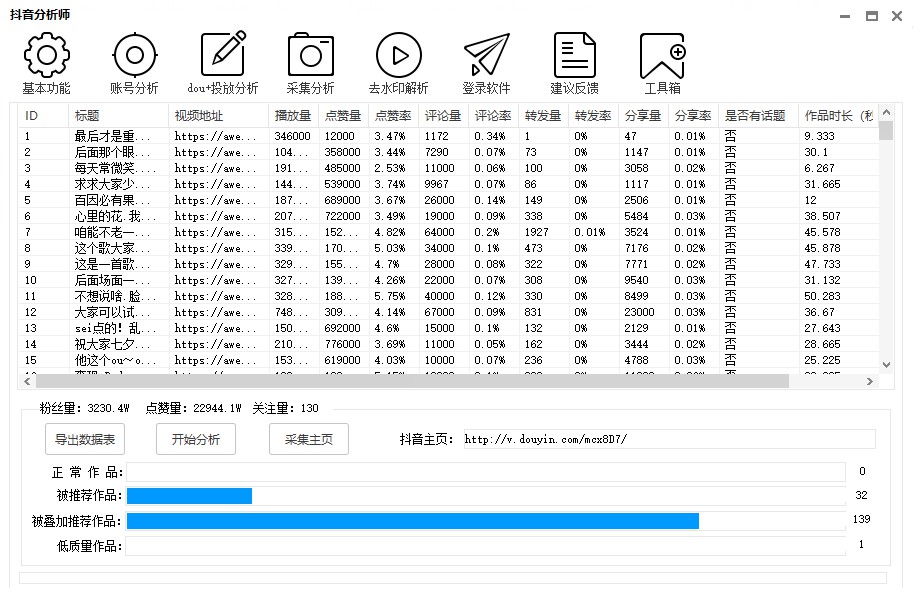This screenshot has height=589, width=914.
Task: Sort by 评论量 column header
Action: pyautogui.click(x=444, y=115)
